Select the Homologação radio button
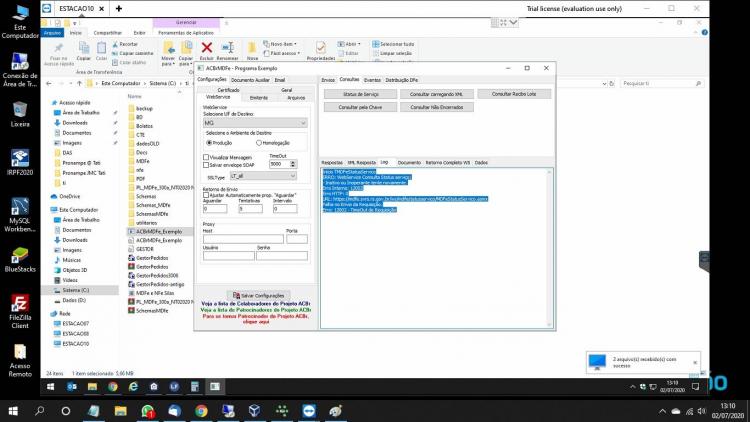 click(x=259, y=143)
